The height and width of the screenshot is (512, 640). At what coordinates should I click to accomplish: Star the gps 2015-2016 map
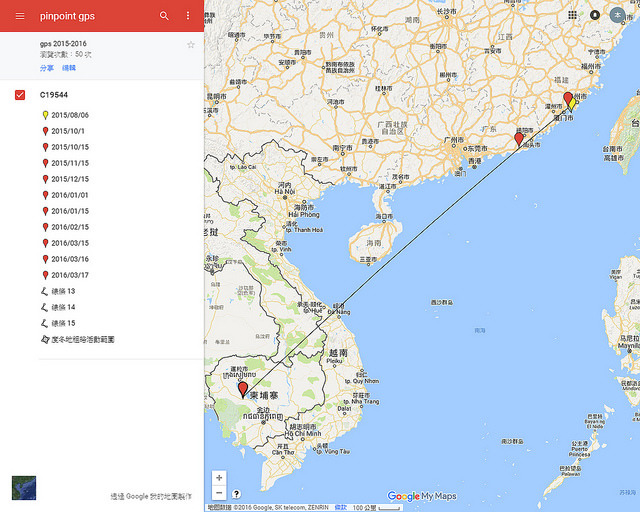point(191,45)
